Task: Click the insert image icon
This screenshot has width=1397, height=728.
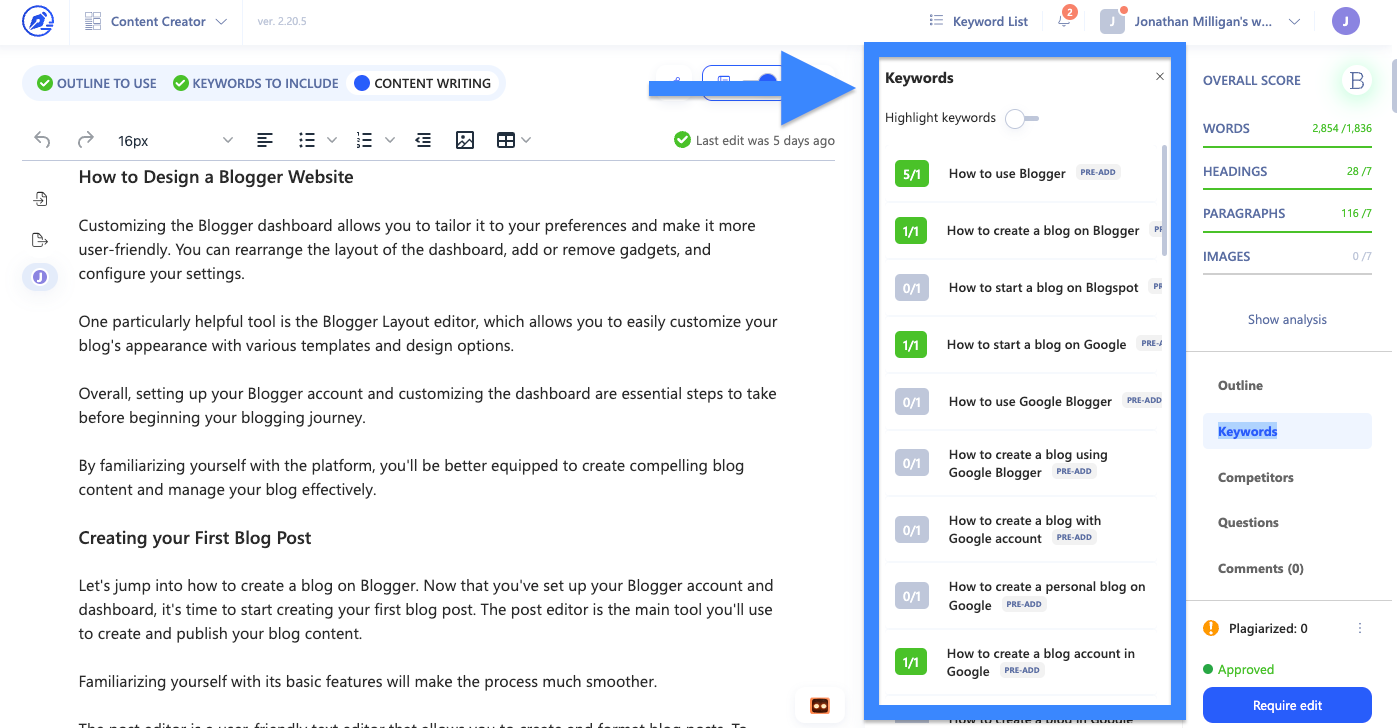Action: [465, 140]
